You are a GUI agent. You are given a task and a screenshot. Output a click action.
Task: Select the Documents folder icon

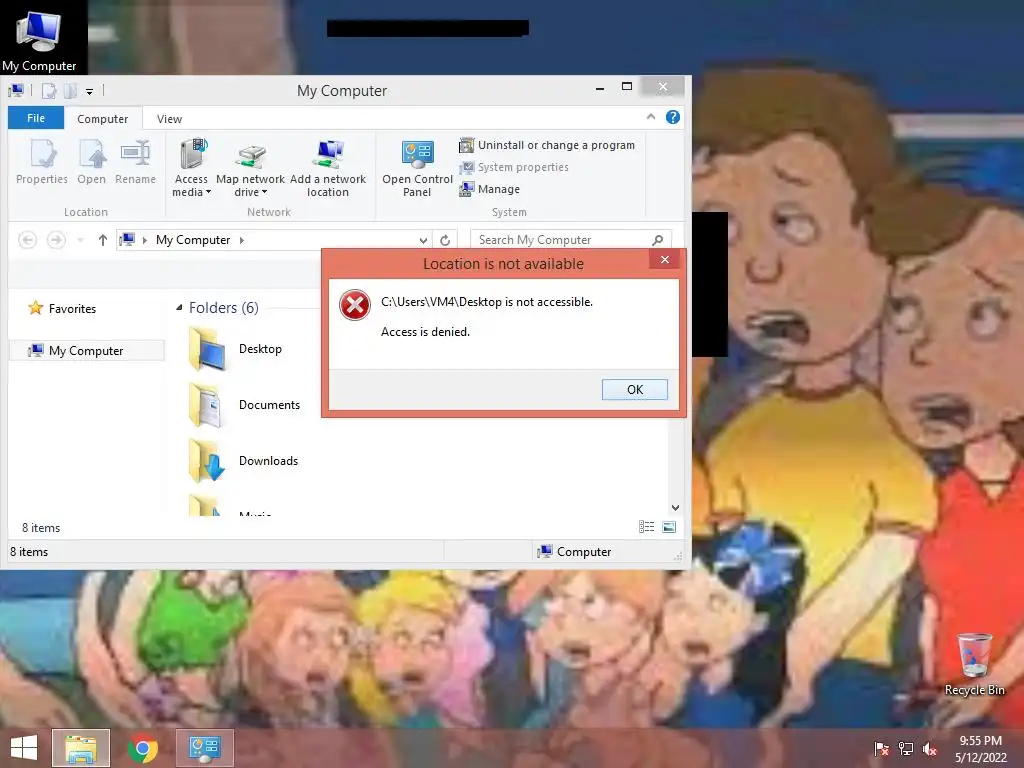[207, 406]
